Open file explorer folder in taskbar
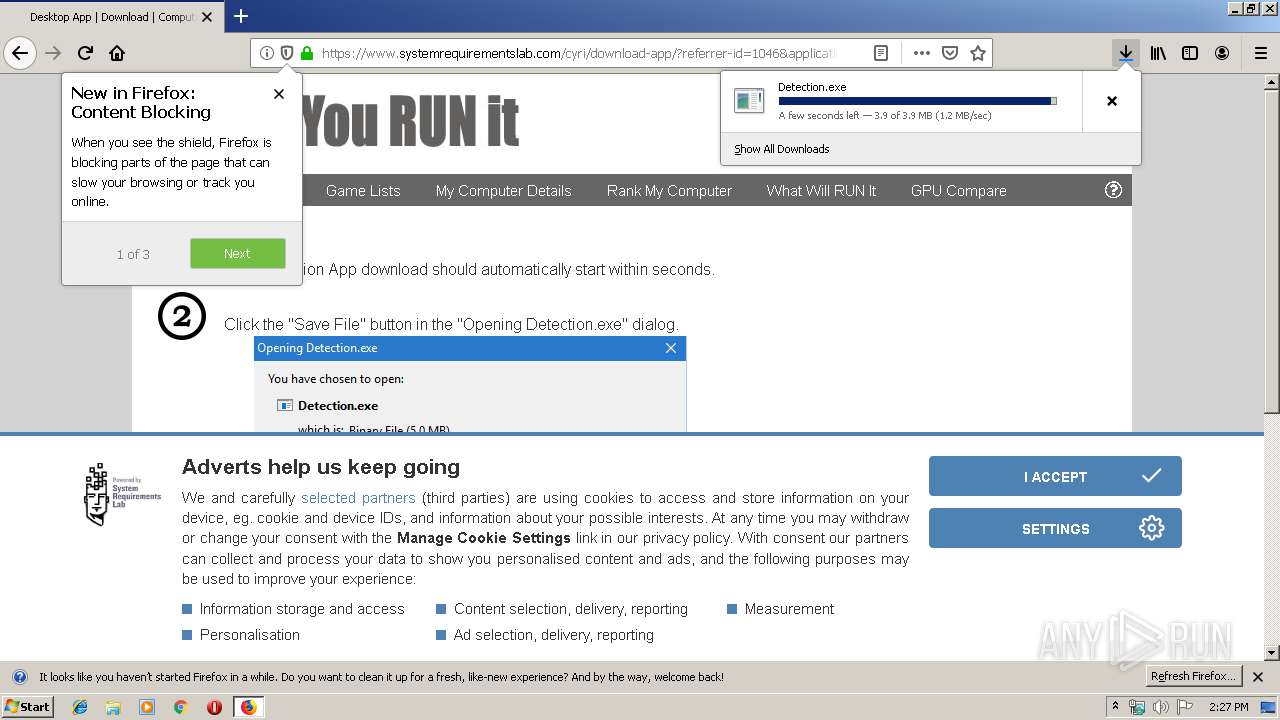The image size is (1280, 720). (113, 707)
